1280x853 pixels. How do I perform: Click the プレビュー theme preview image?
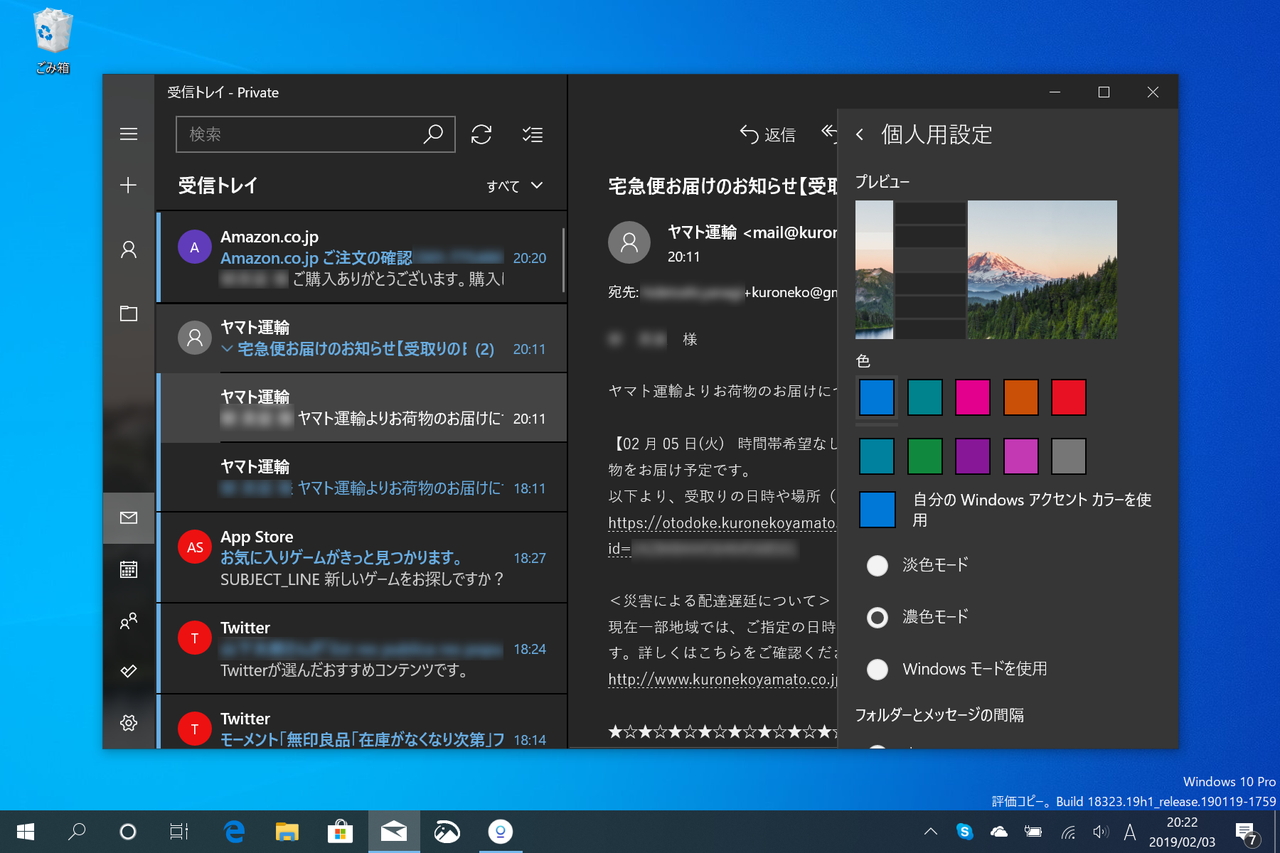click(986, 270)
